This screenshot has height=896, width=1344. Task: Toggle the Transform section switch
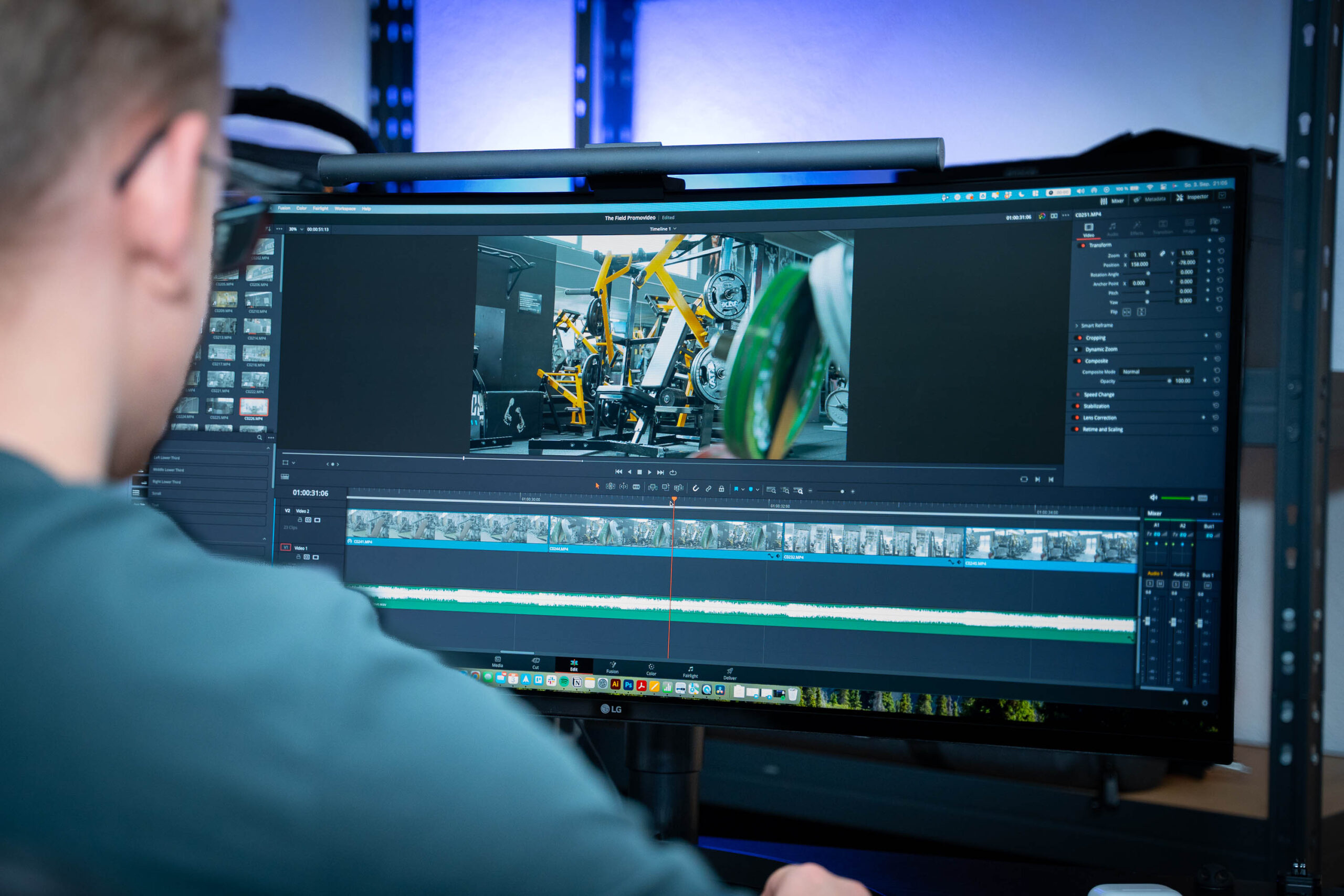(x=1081, y=246)
